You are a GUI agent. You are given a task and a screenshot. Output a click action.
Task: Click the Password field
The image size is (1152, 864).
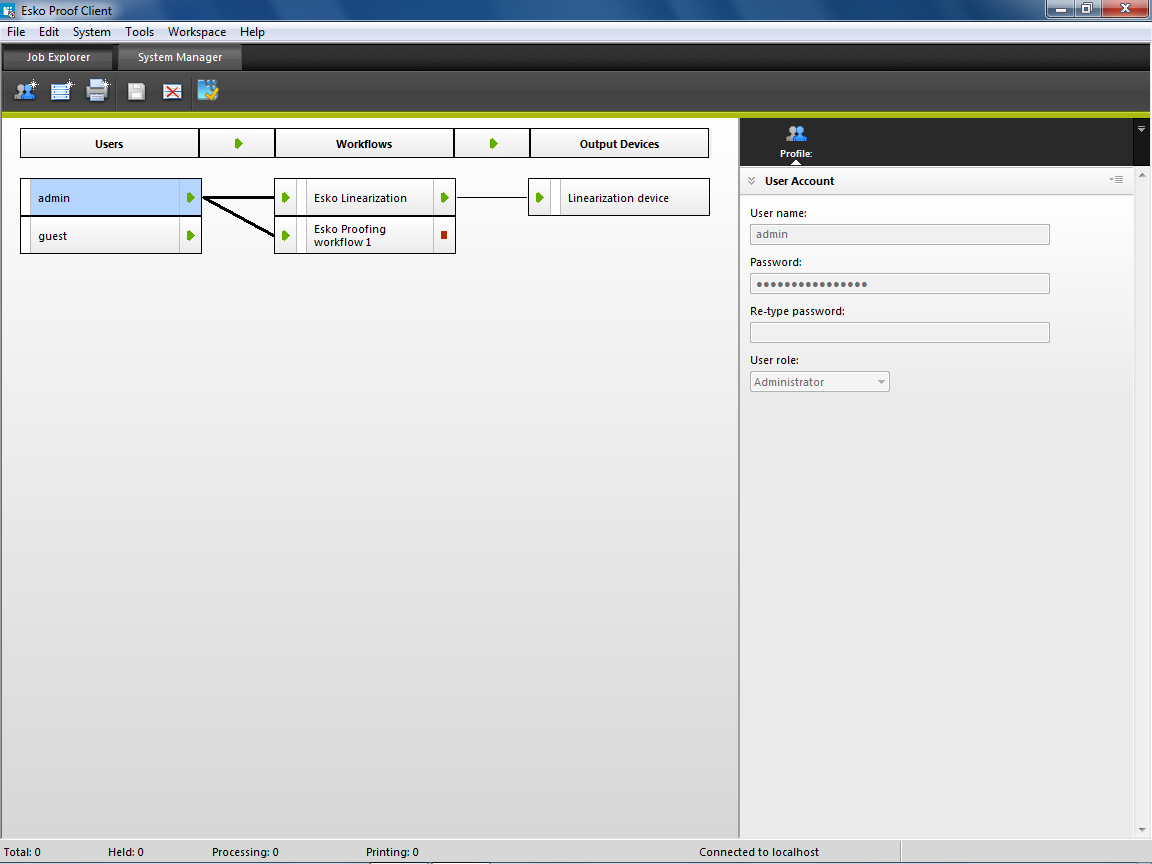click(899, 284)
